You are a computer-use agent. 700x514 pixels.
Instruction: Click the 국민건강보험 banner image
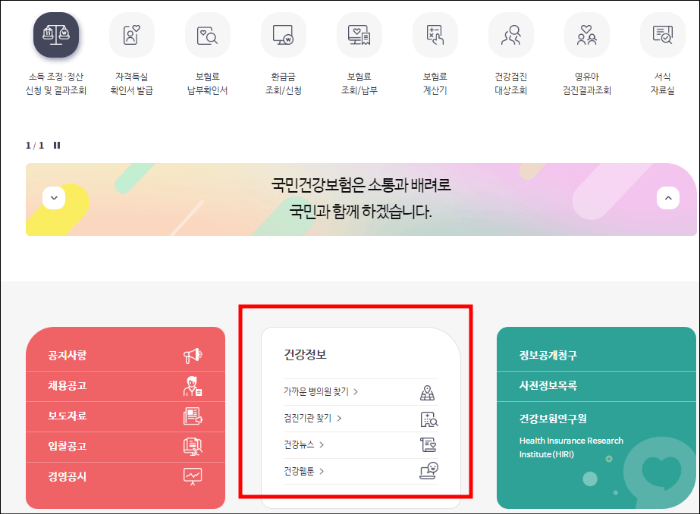361,199
